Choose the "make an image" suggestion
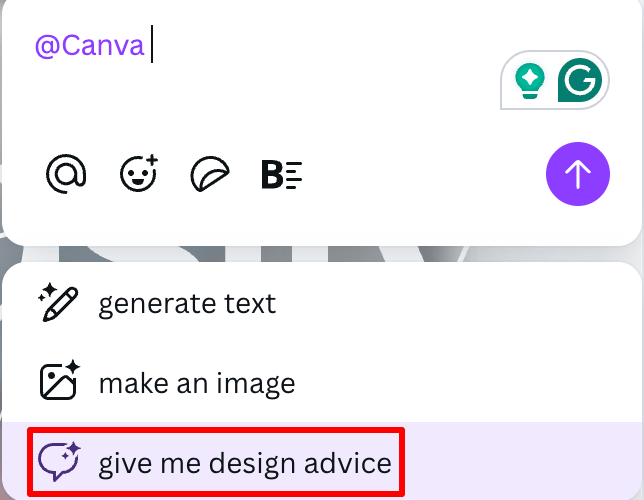 click(x=197, y=383)
